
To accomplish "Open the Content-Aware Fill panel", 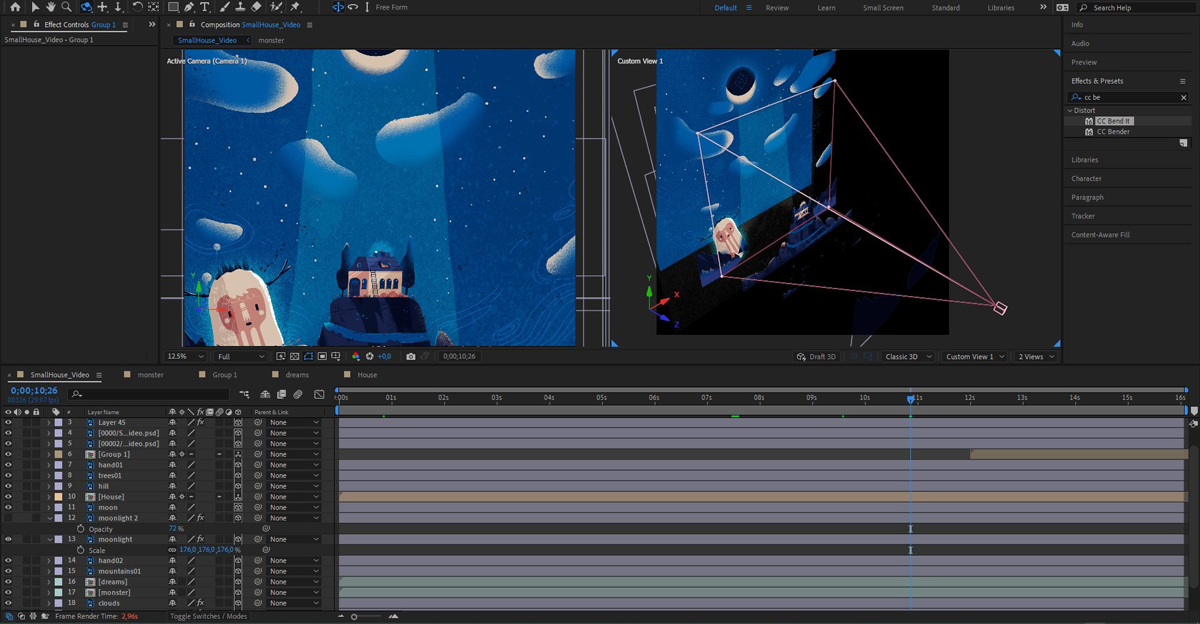I will (x=1100, y=234).
